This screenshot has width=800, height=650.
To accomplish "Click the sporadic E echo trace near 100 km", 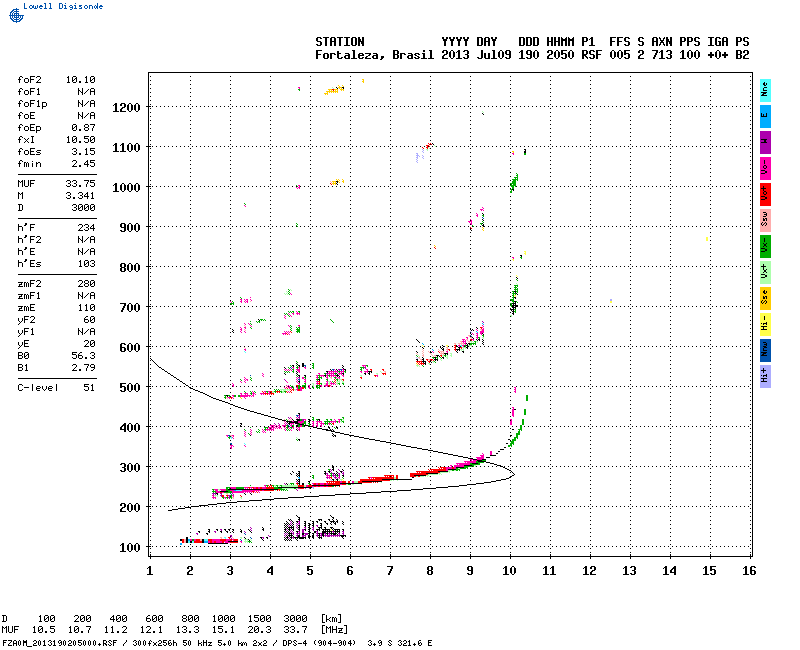I will pyautogui.click(x=210, y=540).
